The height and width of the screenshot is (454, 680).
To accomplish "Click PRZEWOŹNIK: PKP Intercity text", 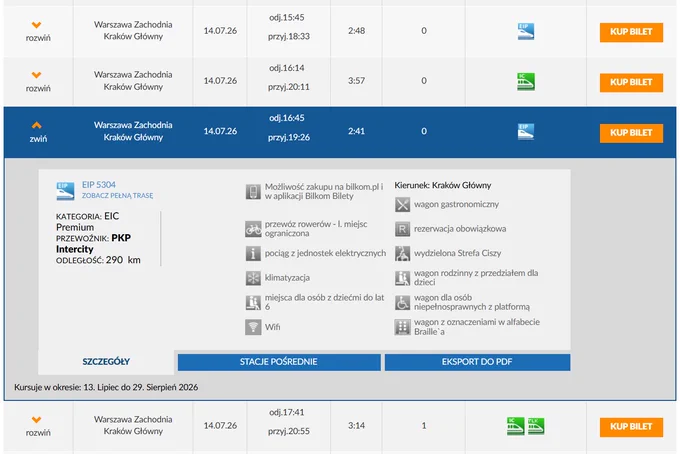I will pos(93,244).
